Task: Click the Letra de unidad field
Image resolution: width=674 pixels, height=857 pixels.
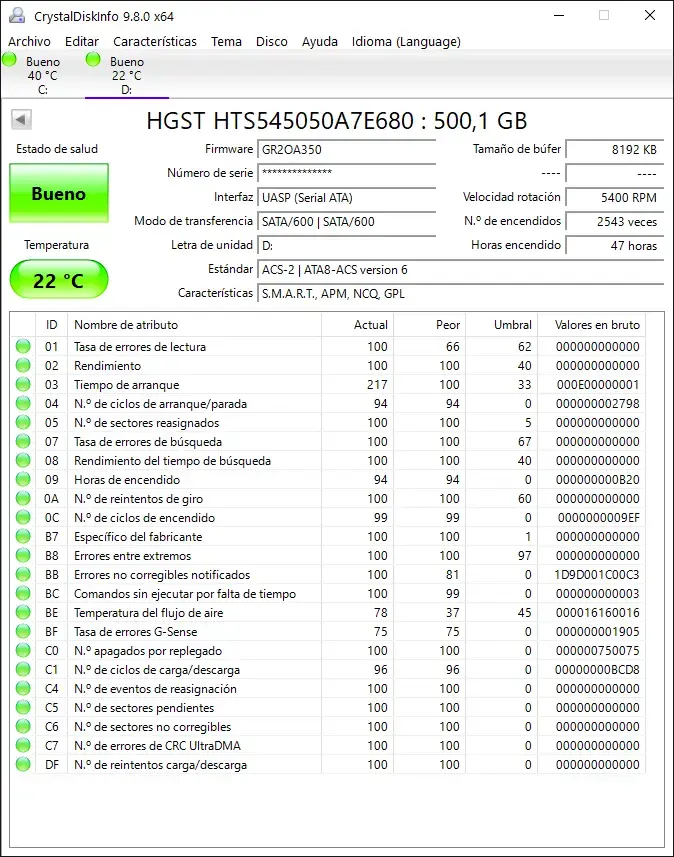Action: tap(347, 245)
